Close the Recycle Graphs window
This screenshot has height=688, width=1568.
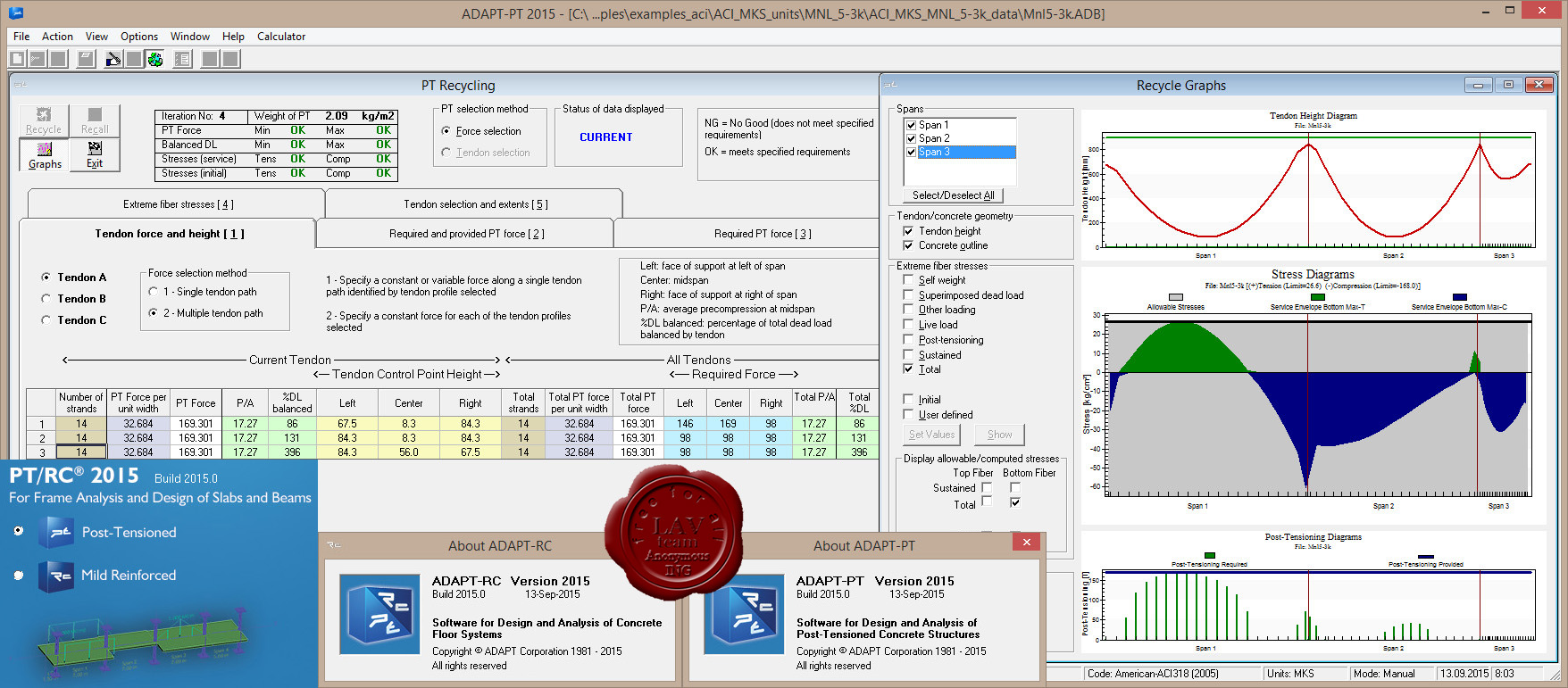(1539, 85)
